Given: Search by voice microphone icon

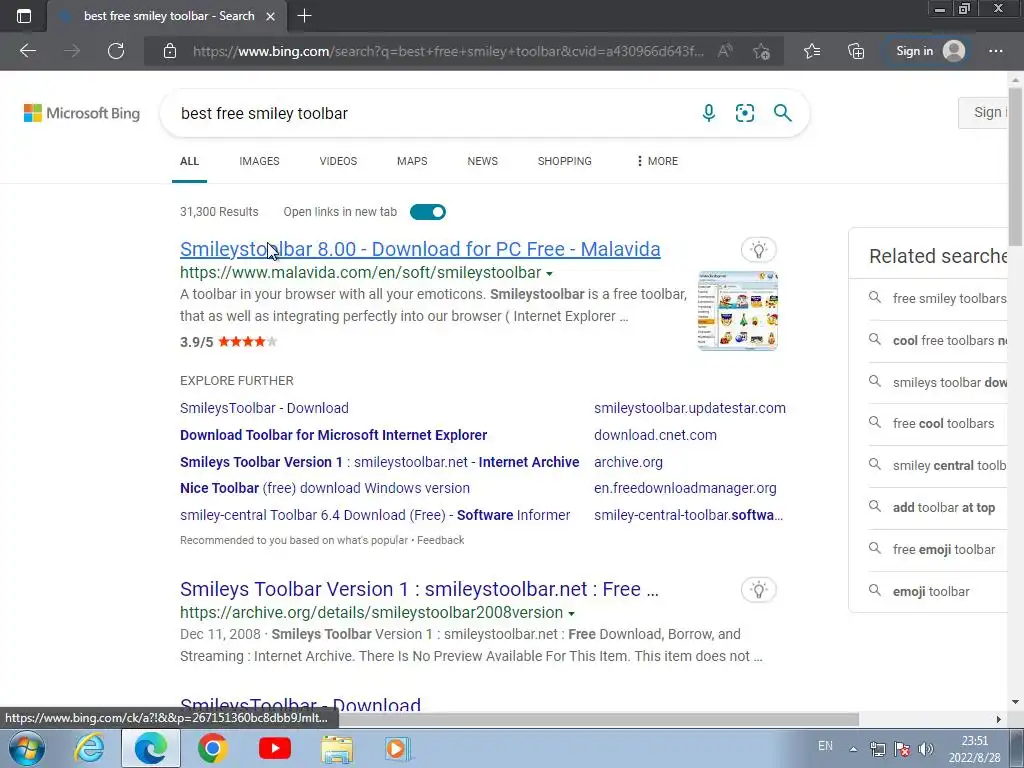Looking at the screenshot, I should tap(709, 113).
